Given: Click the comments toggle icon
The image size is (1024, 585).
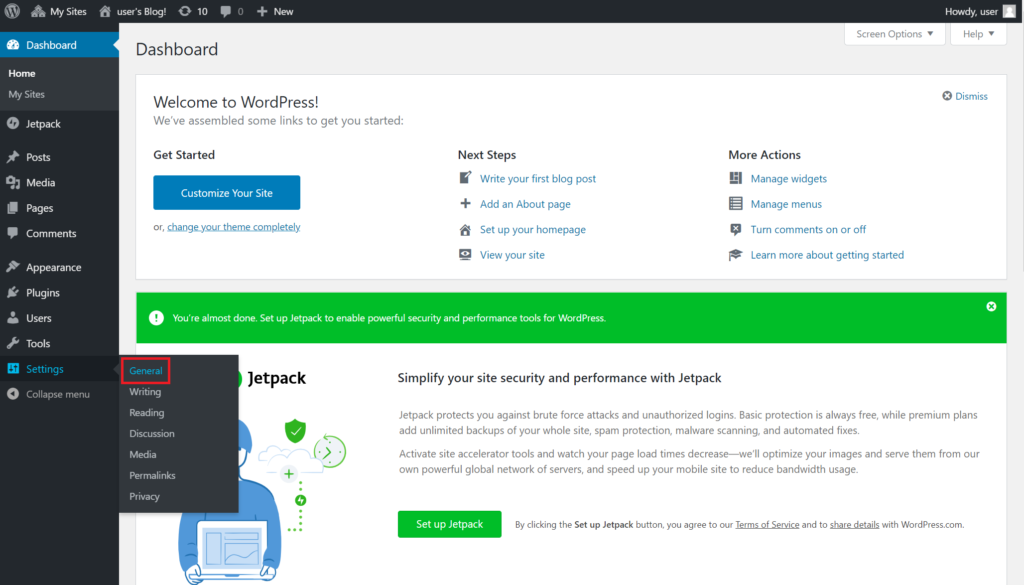Looking at the screenshot, I should point(735,229).
